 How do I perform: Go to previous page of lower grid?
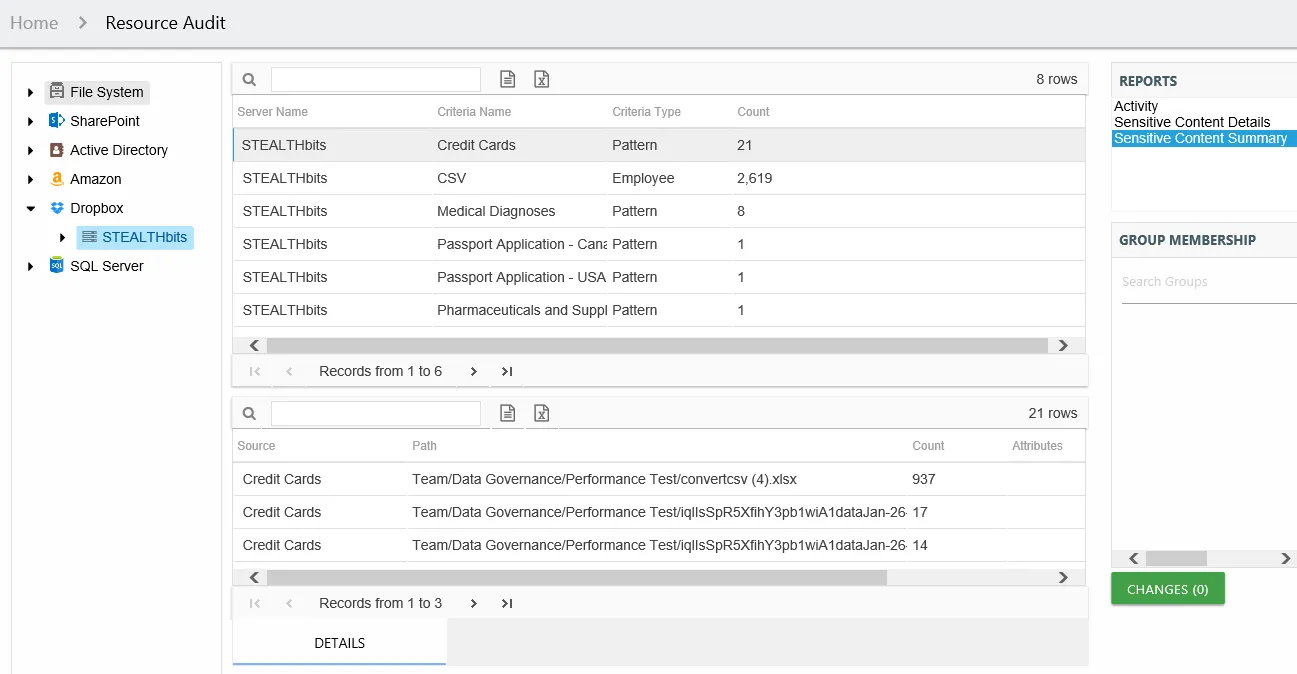(289, 603)
